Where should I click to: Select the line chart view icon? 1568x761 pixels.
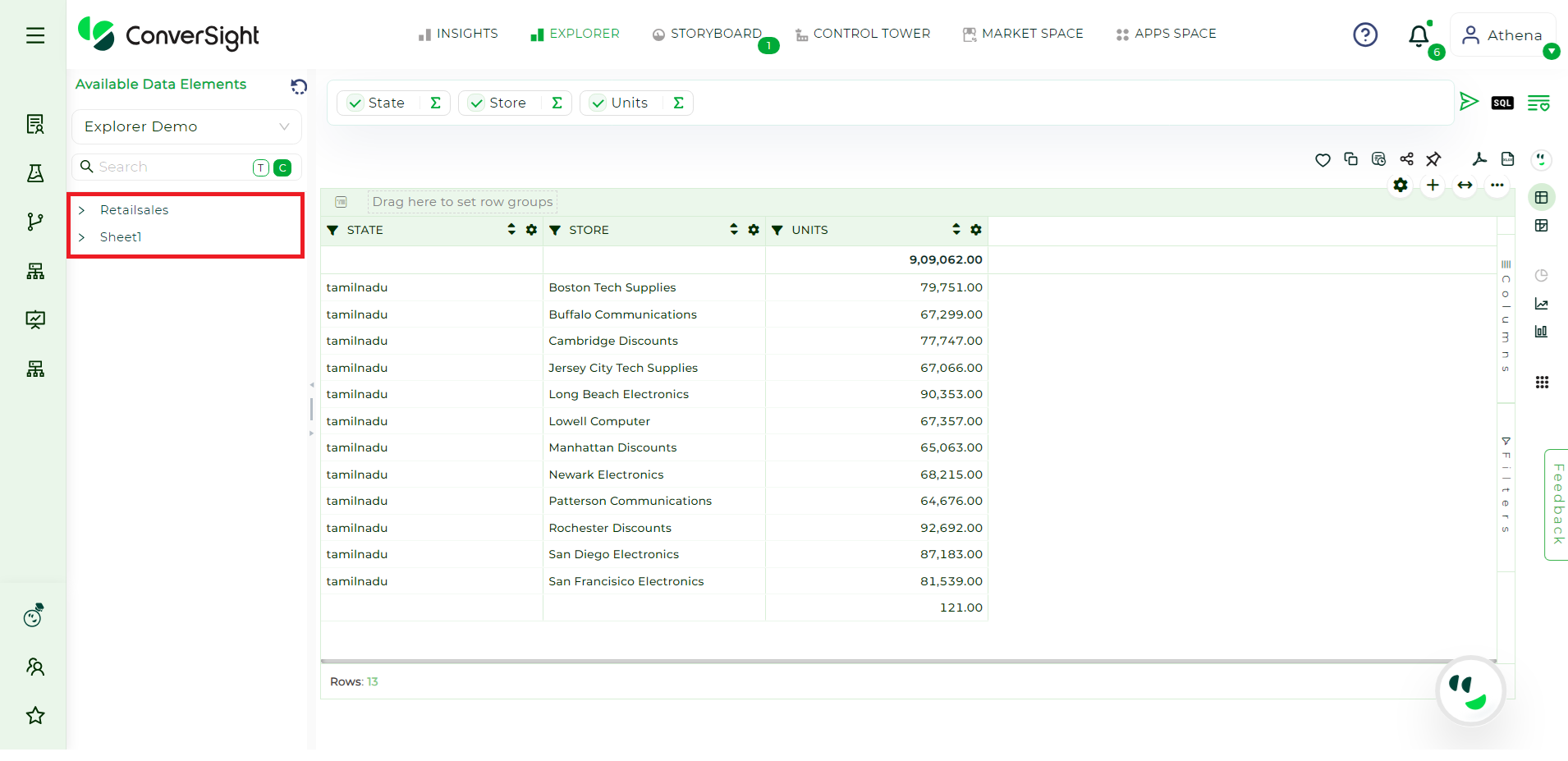(x=1542, y=304)
